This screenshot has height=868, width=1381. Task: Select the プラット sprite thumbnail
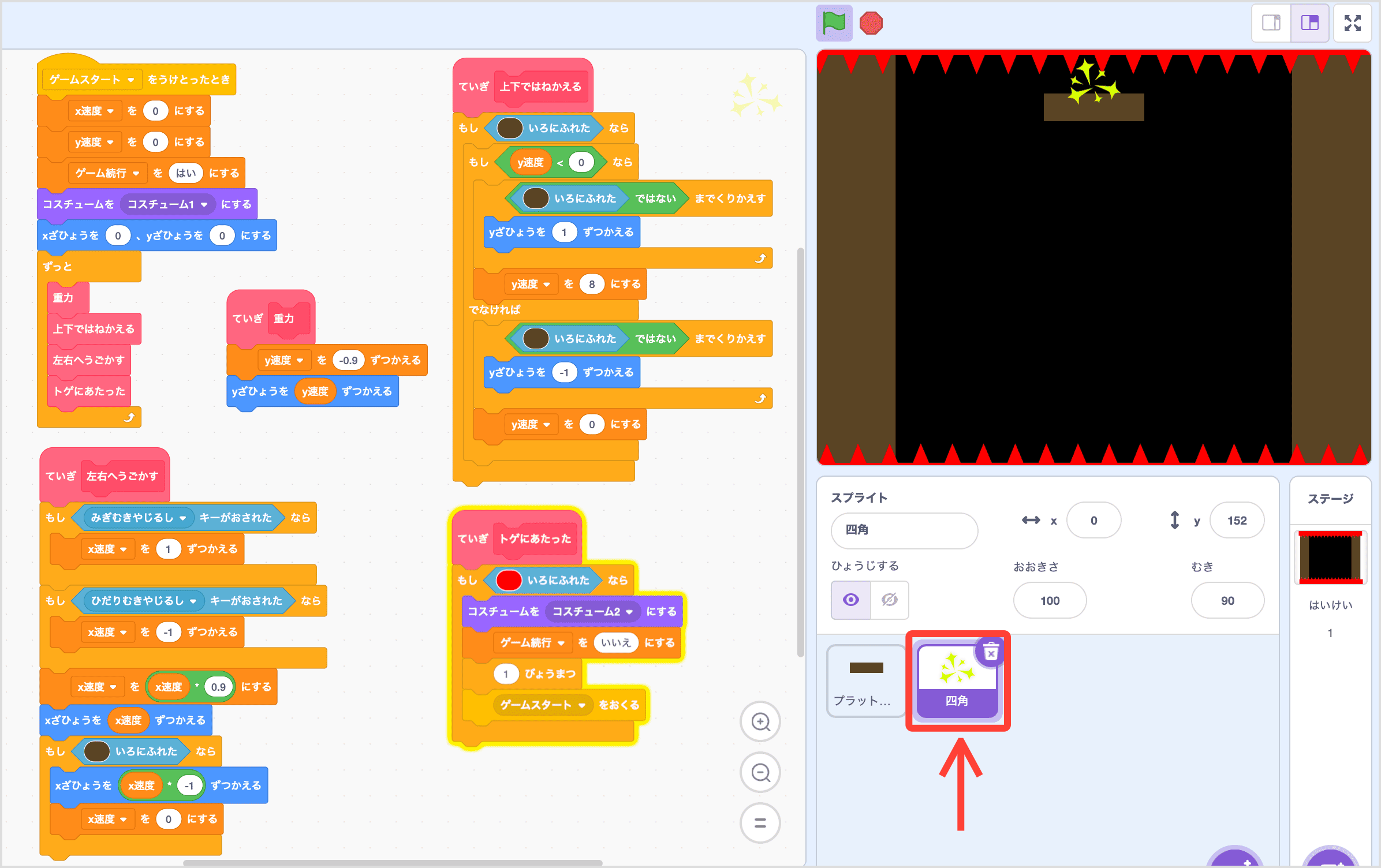866,681
